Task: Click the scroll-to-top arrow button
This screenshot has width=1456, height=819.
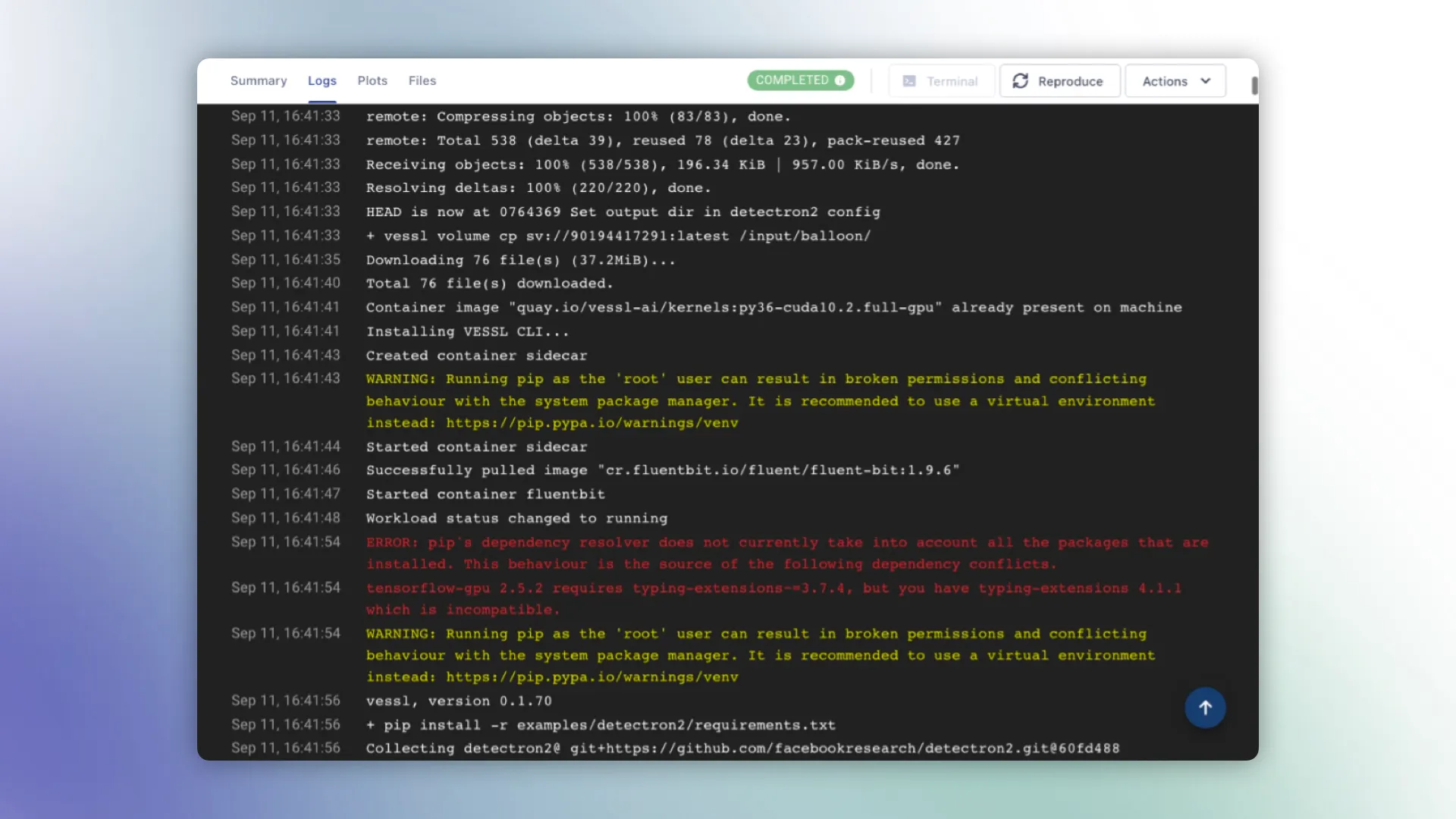Action: 1205,708
